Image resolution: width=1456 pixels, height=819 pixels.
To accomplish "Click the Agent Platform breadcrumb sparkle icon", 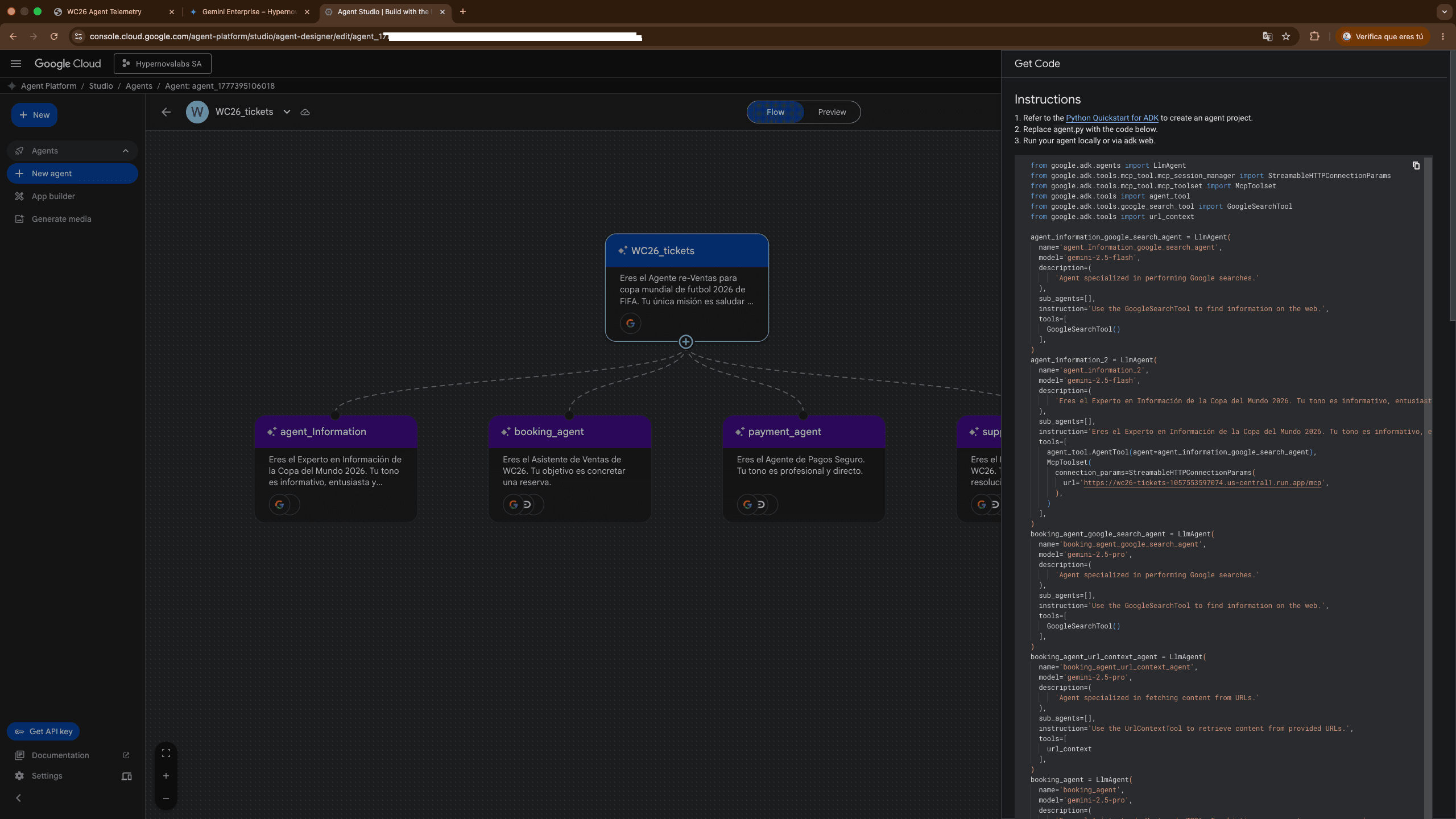I will [x=12, y=86].
